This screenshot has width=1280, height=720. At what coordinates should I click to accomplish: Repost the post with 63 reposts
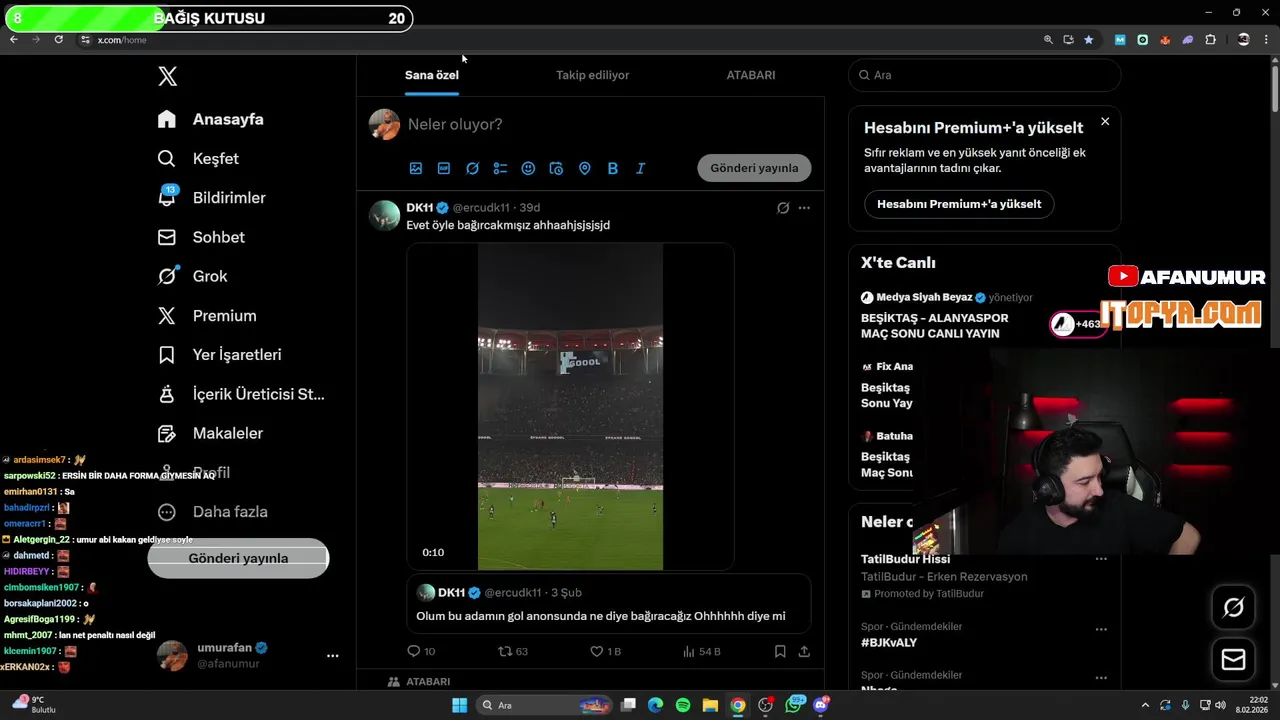pyautogui.click(x=513, y=651)
